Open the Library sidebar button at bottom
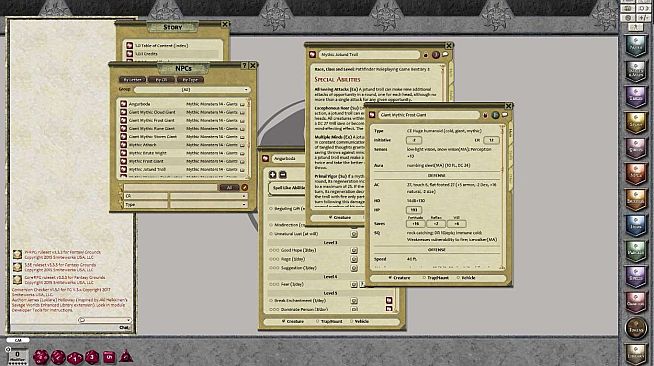Viewport: 654px width, 366px height. pos(636,353)
